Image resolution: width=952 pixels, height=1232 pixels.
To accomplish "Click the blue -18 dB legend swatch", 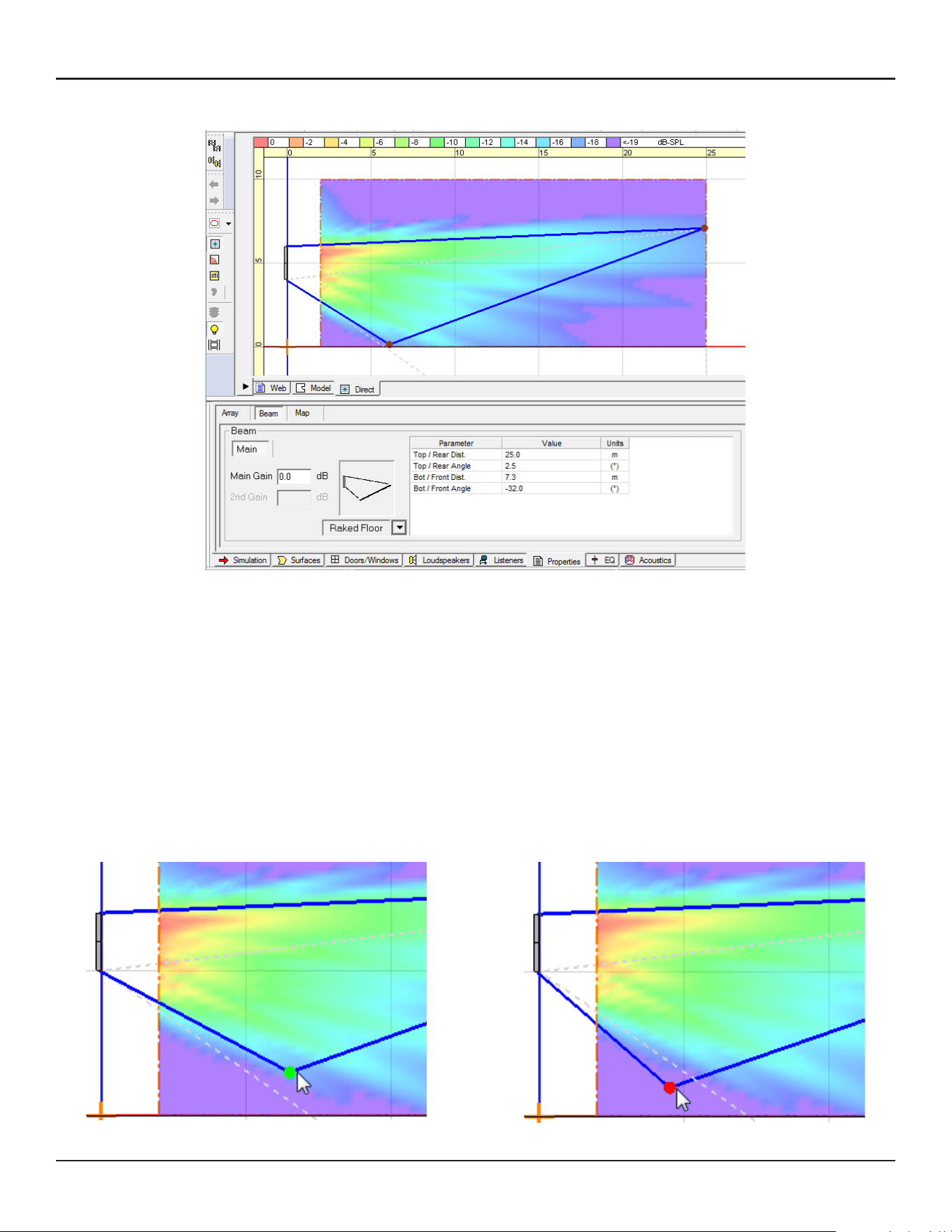I will (x=578, y=142).
